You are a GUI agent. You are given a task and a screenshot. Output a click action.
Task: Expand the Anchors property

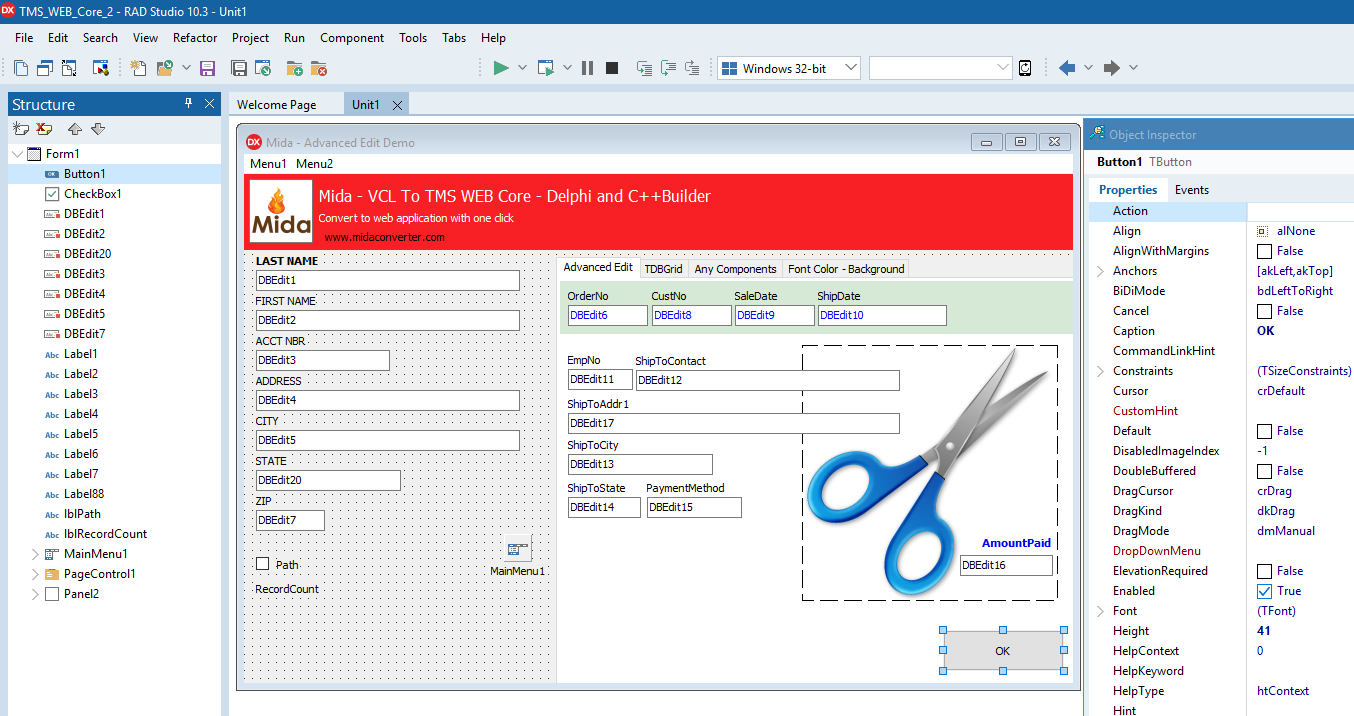point(1100,271)
